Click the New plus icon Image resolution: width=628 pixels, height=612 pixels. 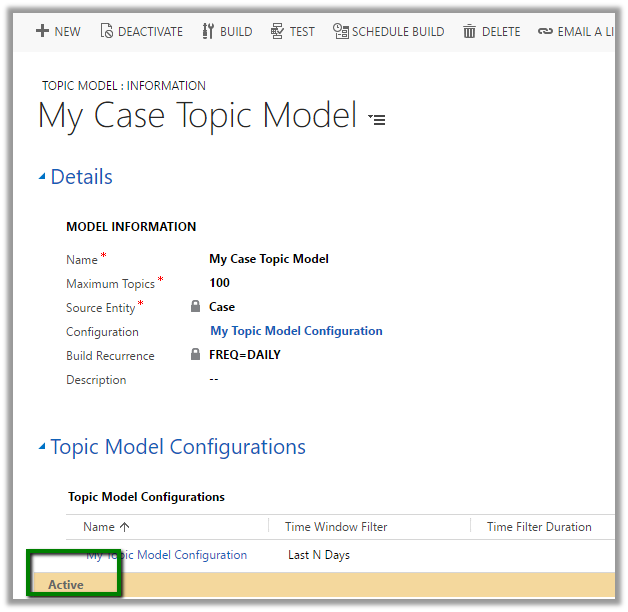42,31
